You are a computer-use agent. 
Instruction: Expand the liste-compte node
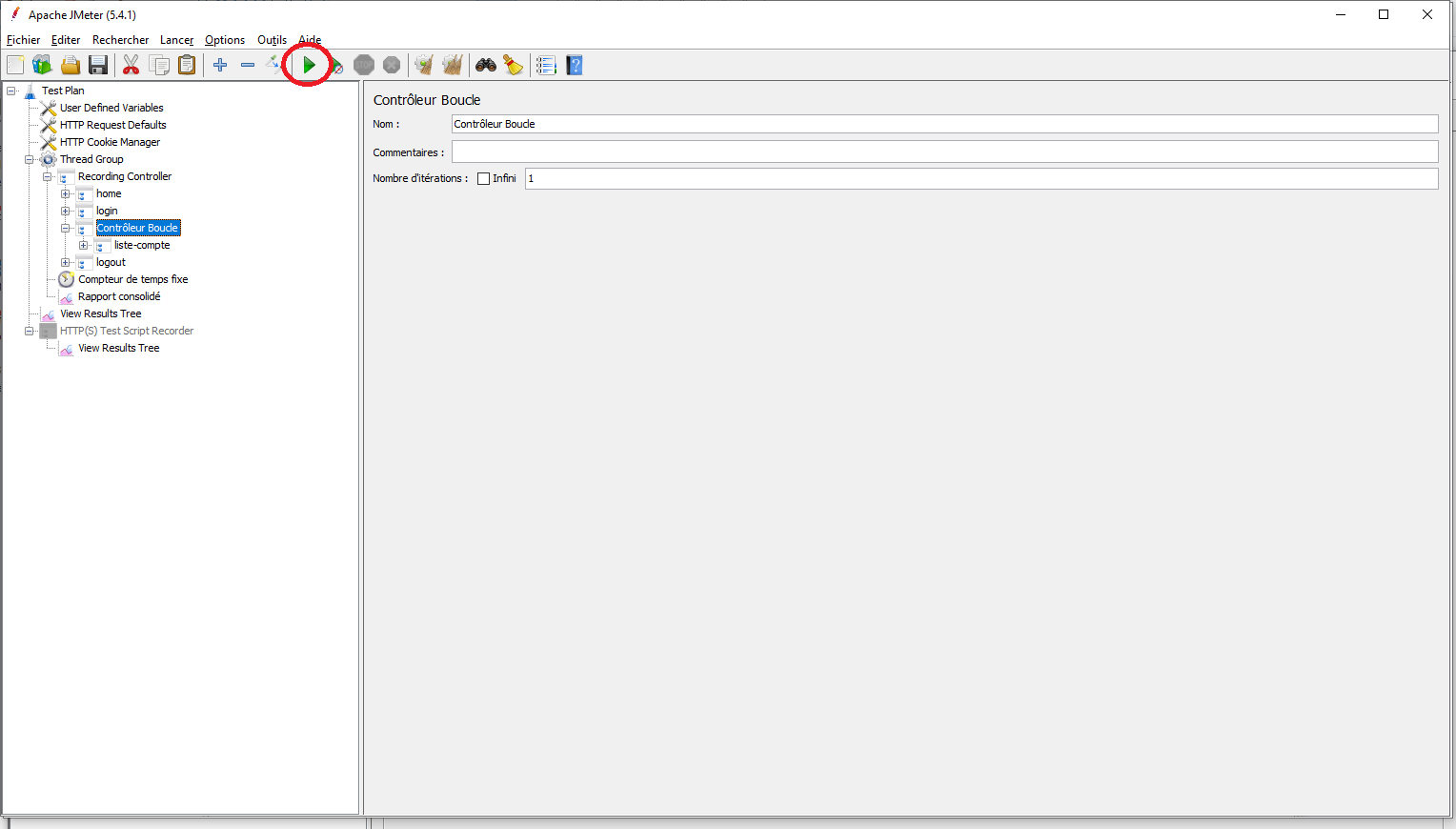(x=84, y=245)
